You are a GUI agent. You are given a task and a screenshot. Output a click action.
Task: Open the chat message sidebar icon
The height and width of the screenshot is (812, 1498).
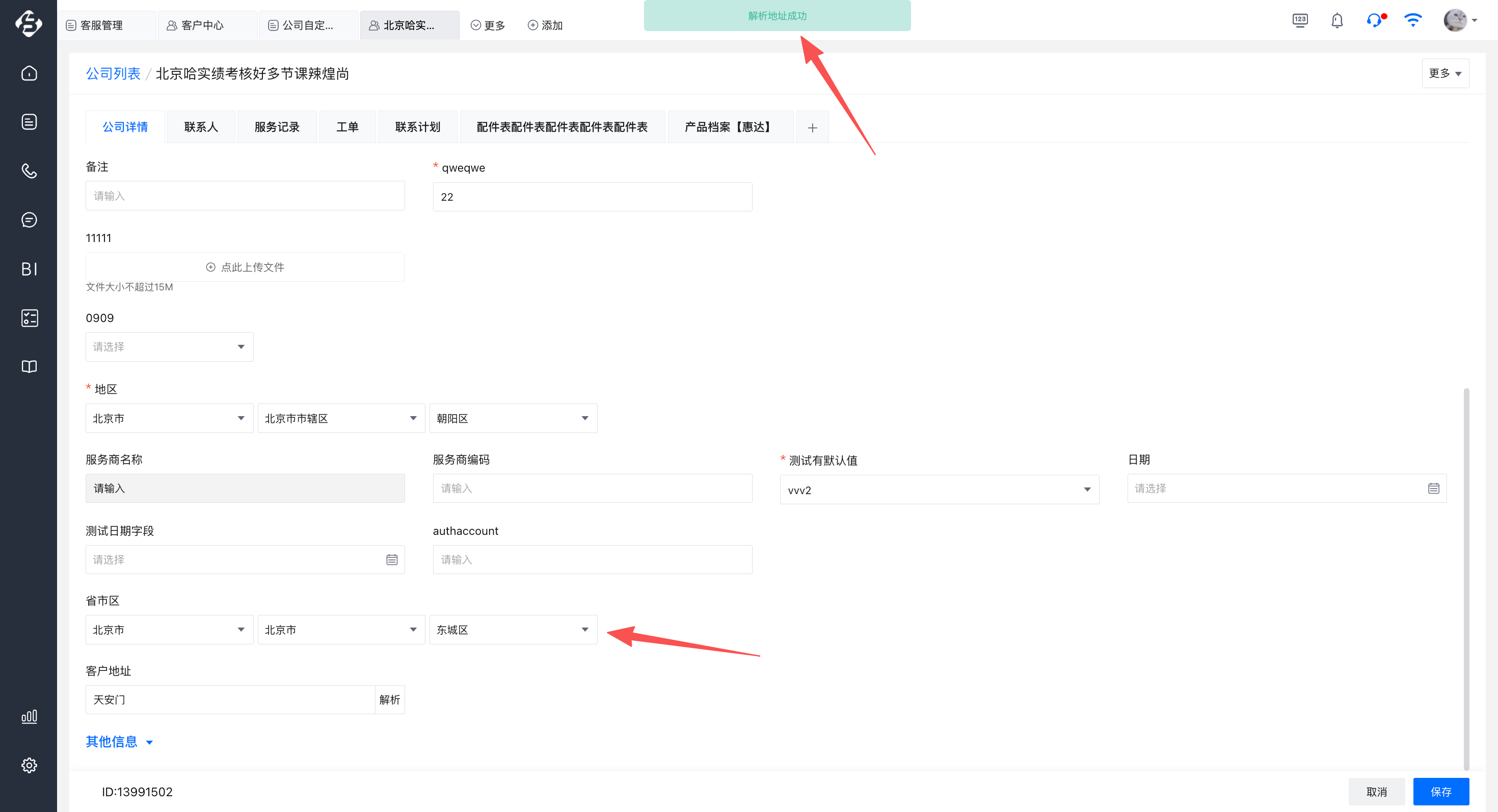click(x=29, y=220)
